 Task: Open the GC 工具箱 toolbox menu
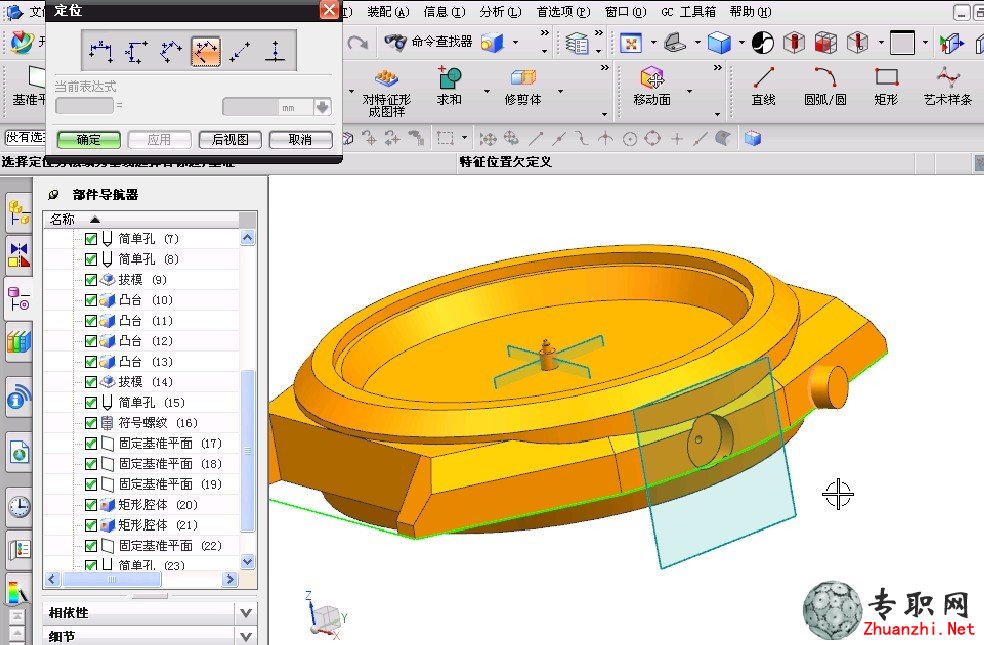pos(688,12)
